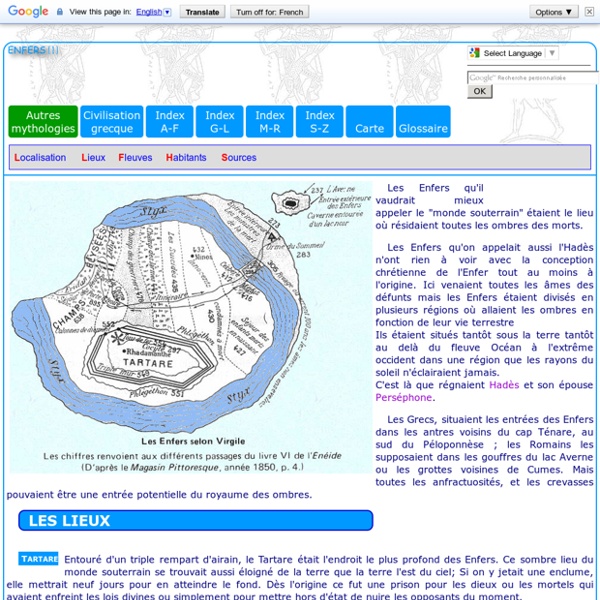Turn off translation for French
The height and width of the screenshot is (600, 600).
click(x=272, y=13)
